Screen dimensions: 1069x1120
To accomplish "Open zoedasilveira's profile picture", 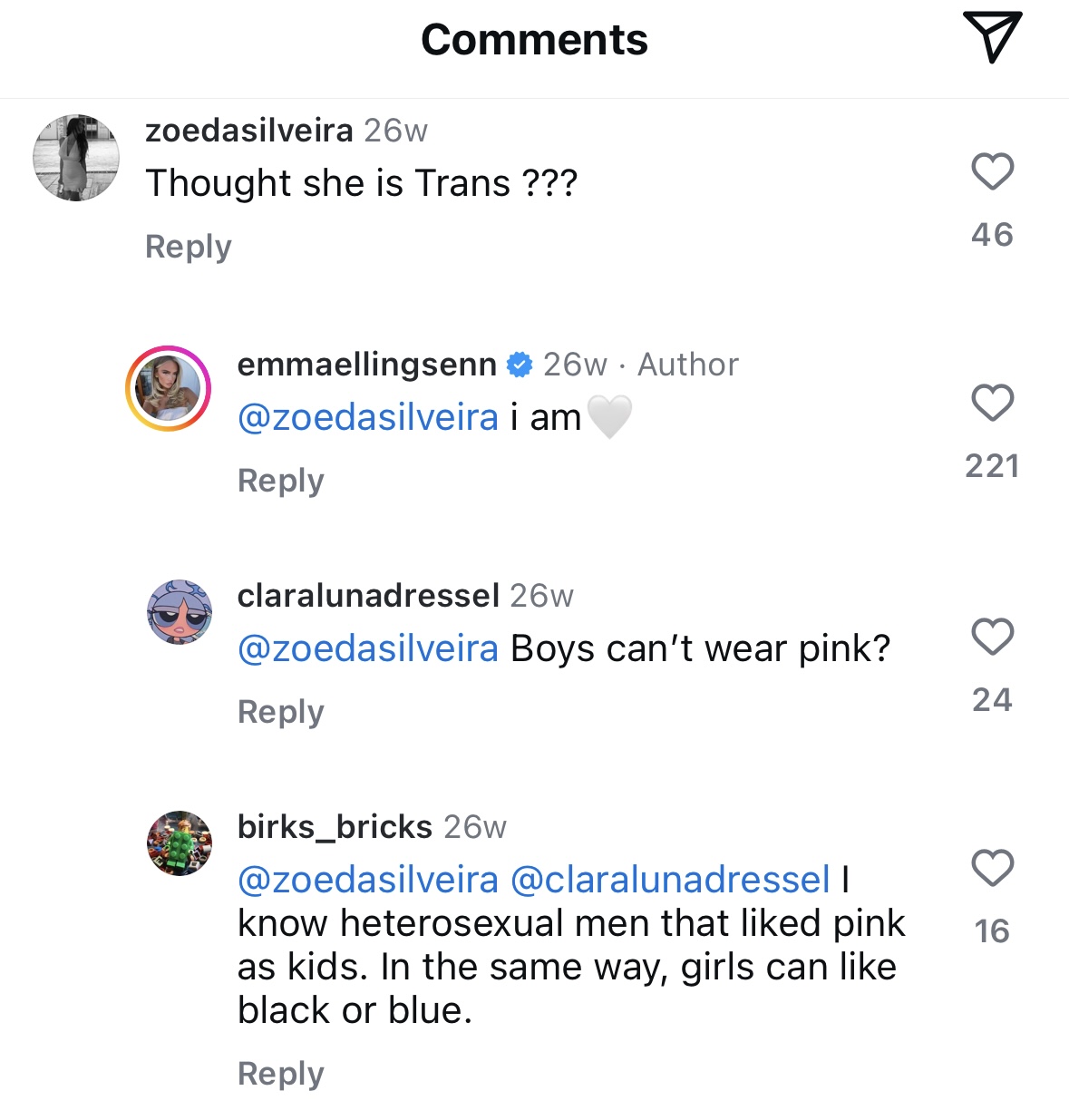I will point(76,158).
